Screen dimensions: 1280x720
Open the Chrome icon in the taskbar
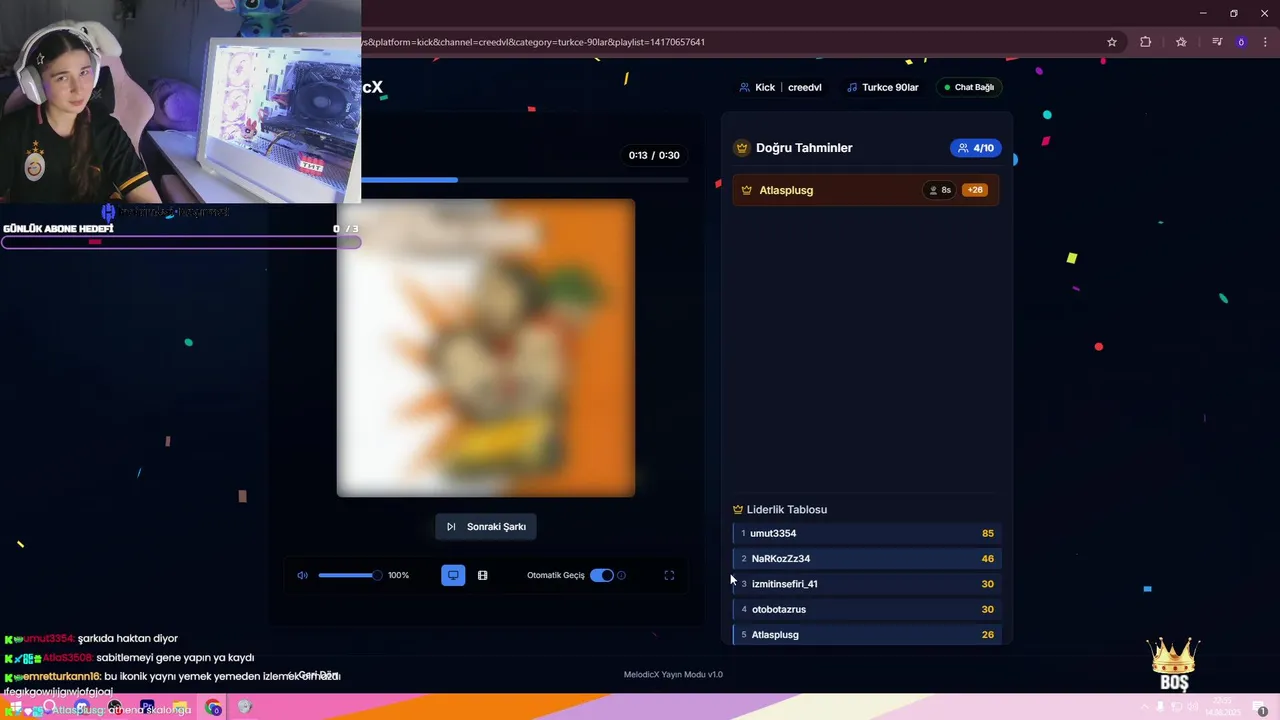(213, 708)
